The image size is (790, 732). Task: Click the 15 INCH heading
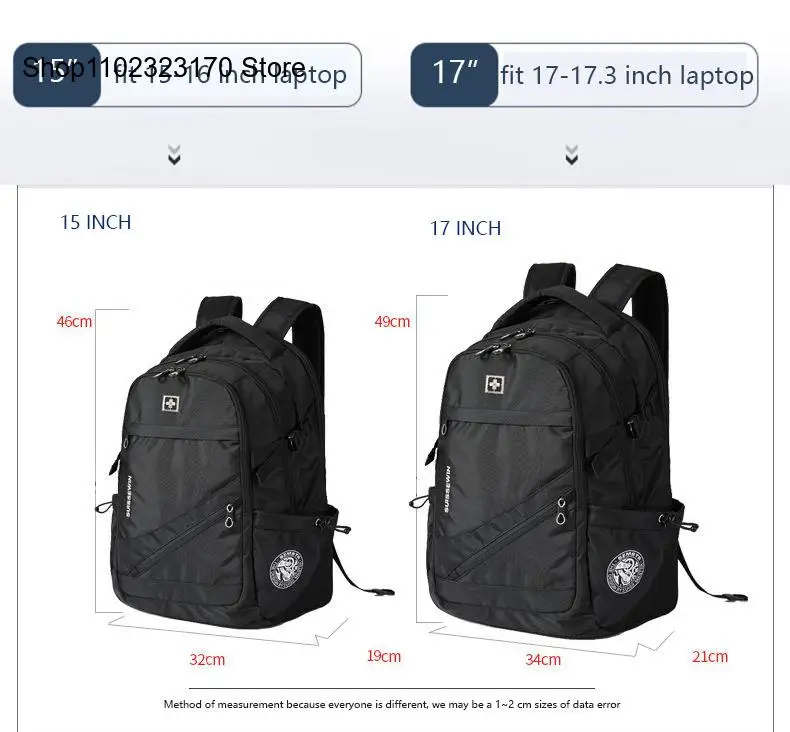coord(96,222)
